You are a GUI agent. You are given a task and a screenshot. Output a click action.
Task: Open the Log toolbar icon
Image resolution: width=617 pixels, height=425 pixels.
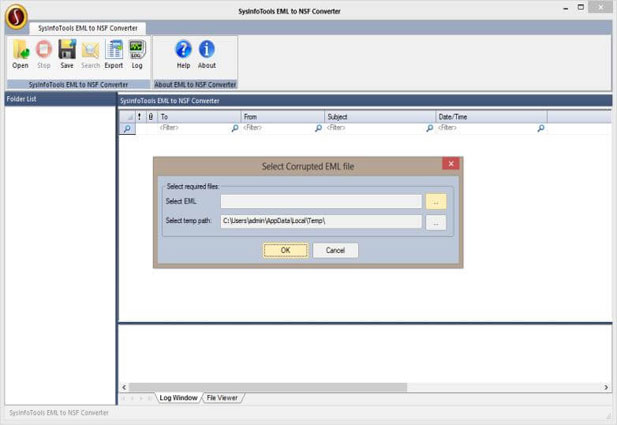(137, 54)
